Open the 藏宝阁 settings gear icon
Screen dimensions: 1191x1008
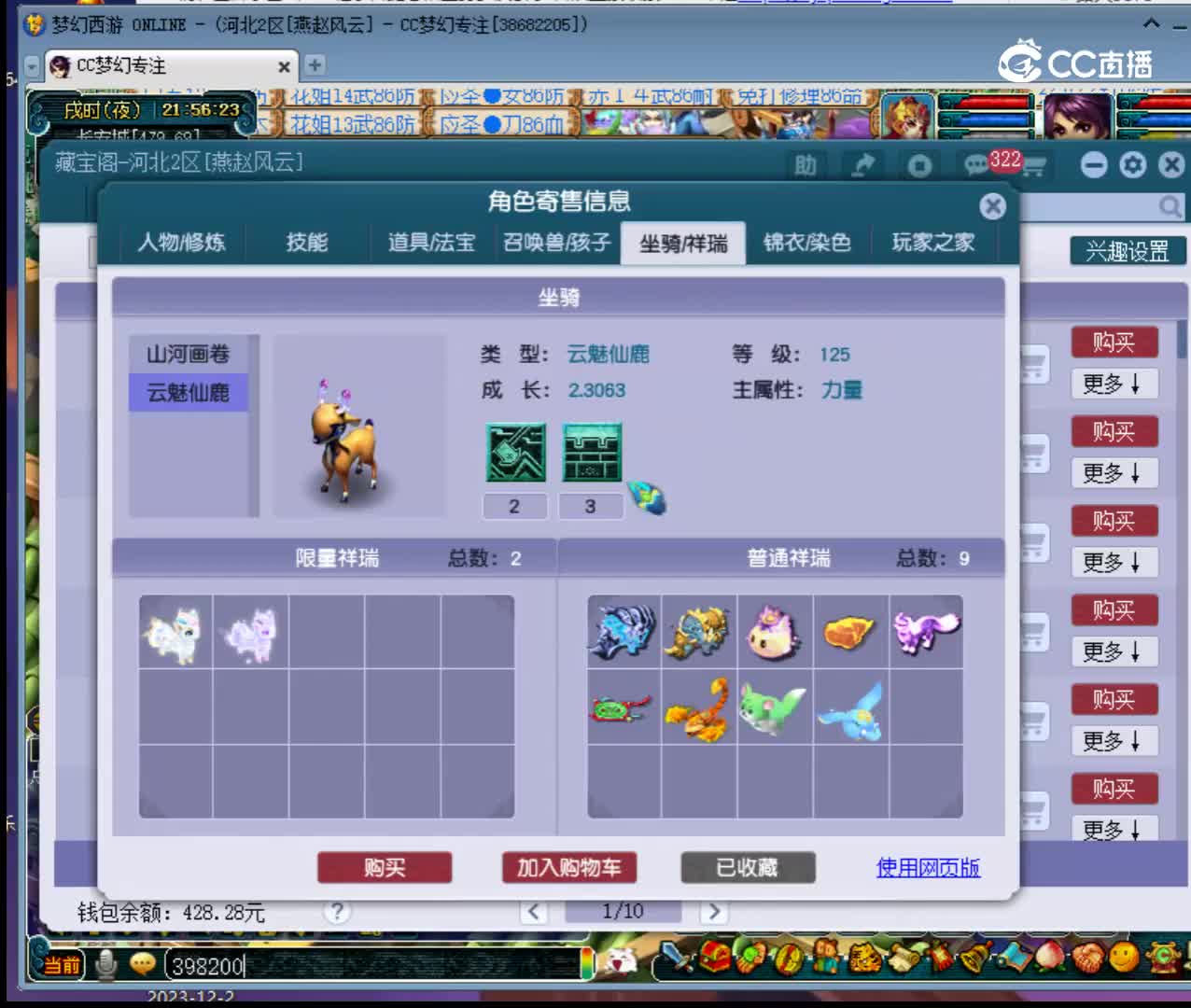pos(1133,165)
